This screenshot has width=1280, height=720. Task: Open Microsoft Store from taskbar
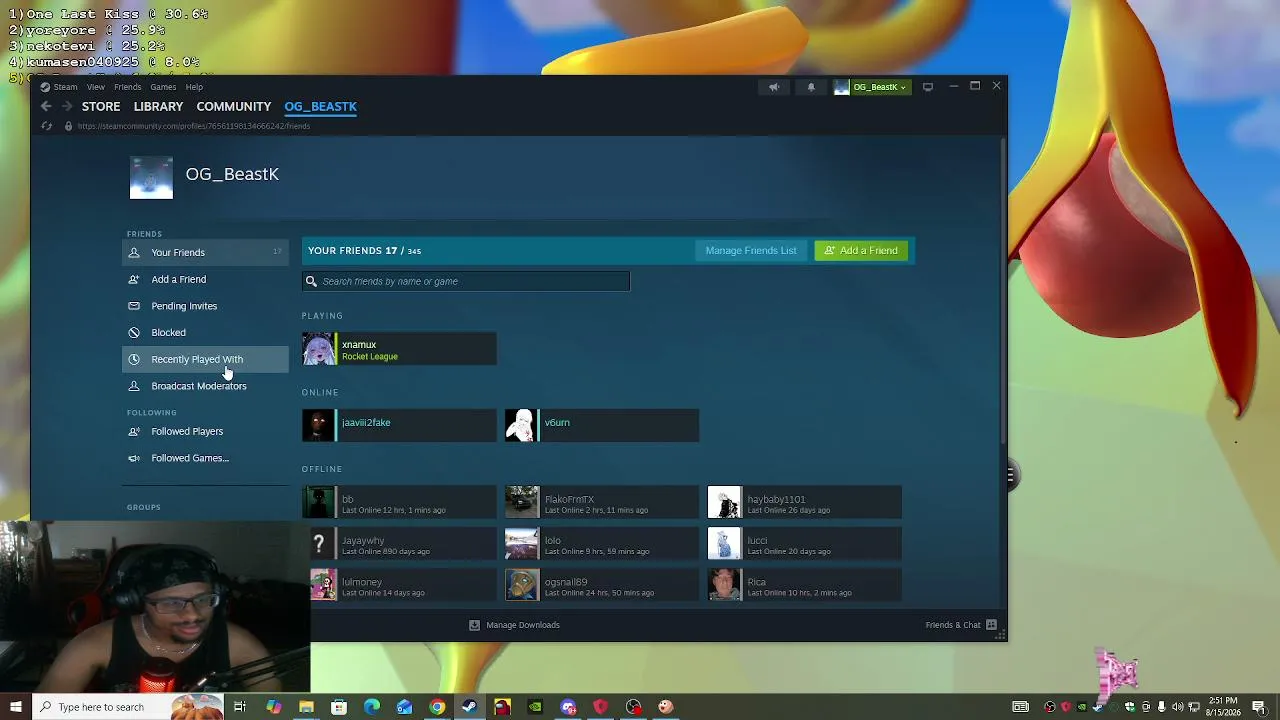coord(339,707)
